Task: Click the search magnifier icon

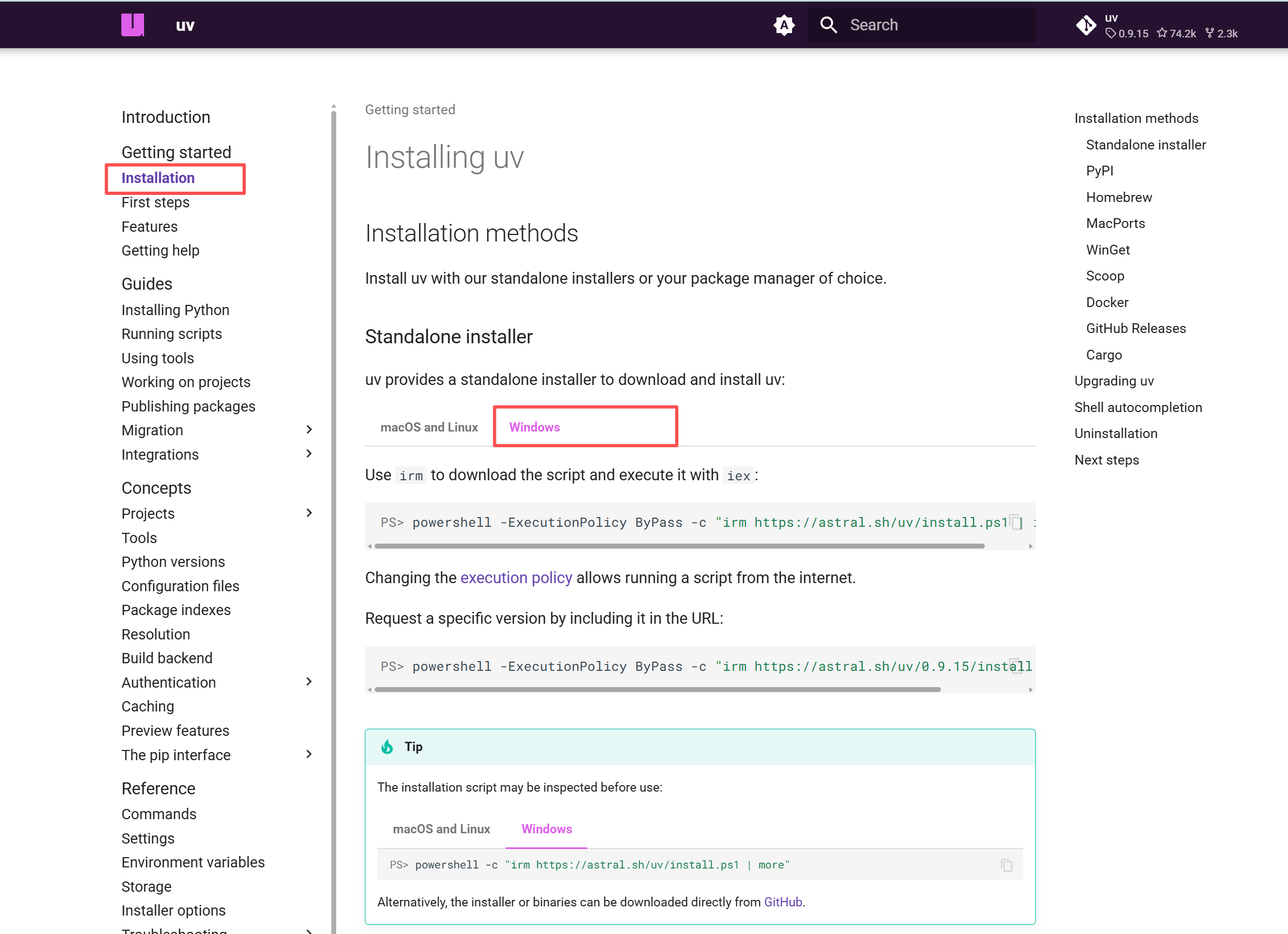Action: click(828, 25)
